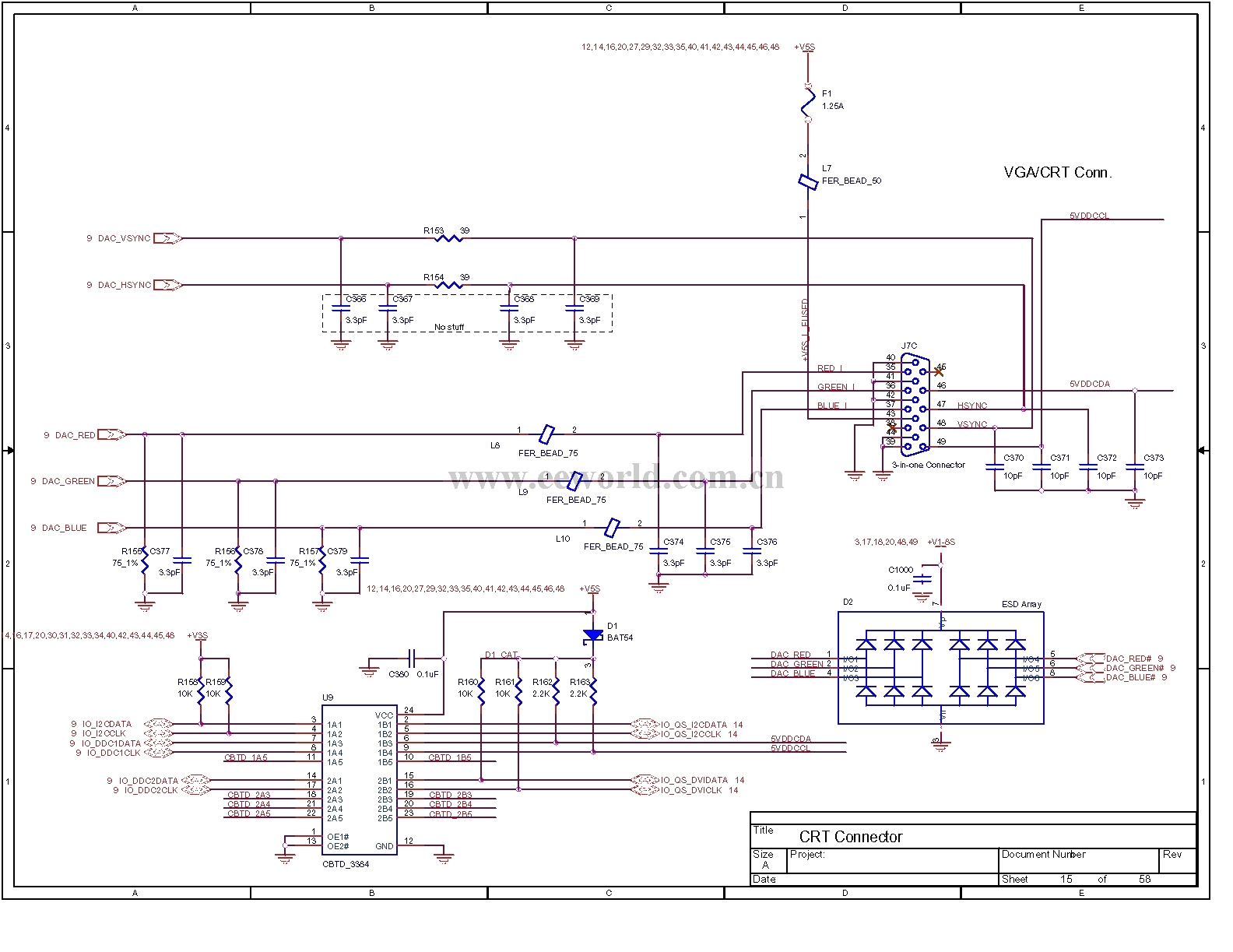The width and height of the screenshot is (1233, 952).
Task: Click the 'BAT54' diode value label
Action: pyautogui.click(x=620, y=638)
